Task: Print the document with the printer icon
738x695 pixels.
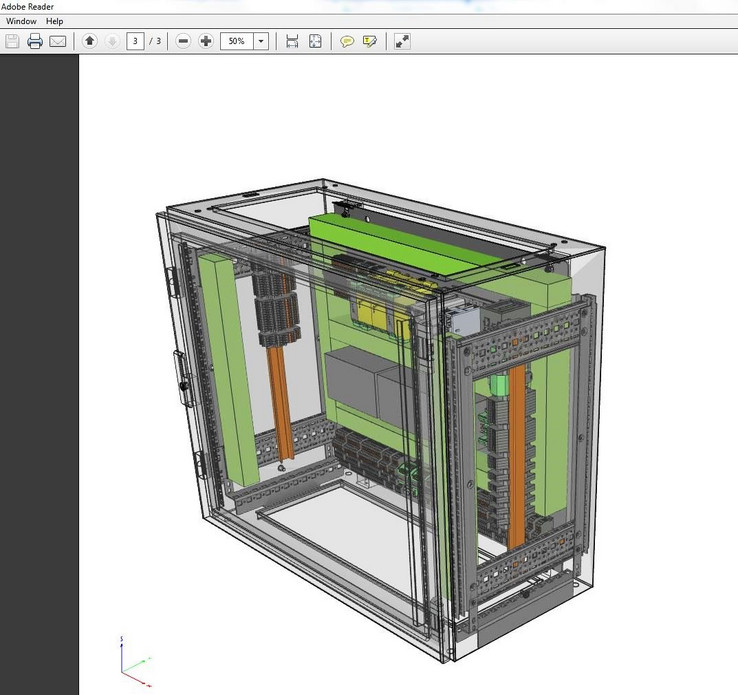Action: click(35, 41)
